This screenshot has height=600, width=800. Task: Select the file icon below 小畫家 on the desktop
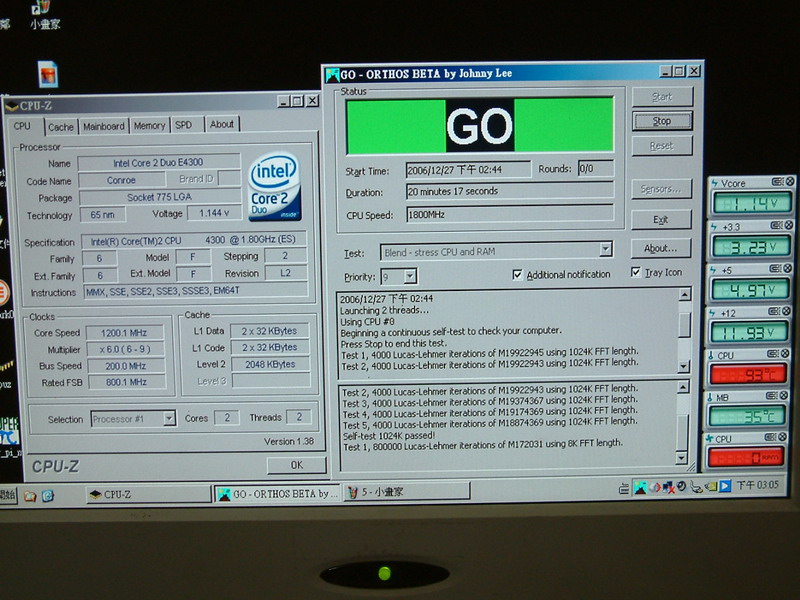click(48, 74)
